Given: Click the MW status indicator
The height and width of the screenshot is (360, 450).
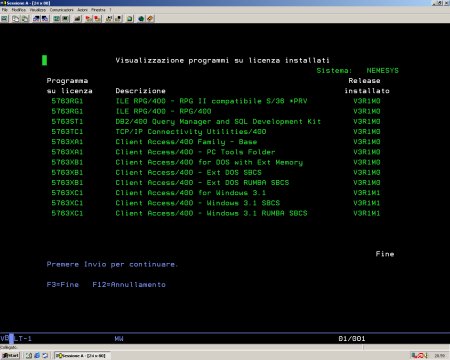Looking at the screenshot, I should click(x=119, y=339).
